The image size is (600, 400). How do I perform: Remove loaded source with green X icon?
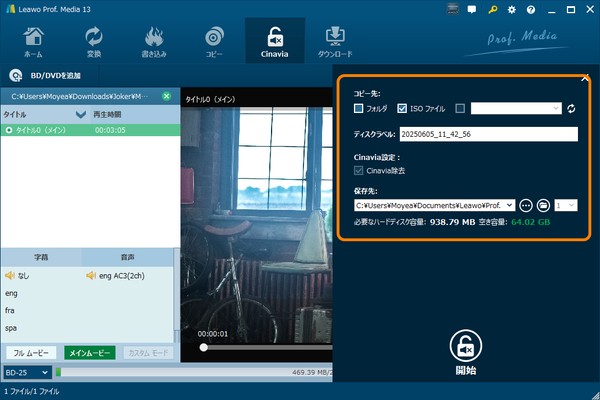tap(166, 96)
